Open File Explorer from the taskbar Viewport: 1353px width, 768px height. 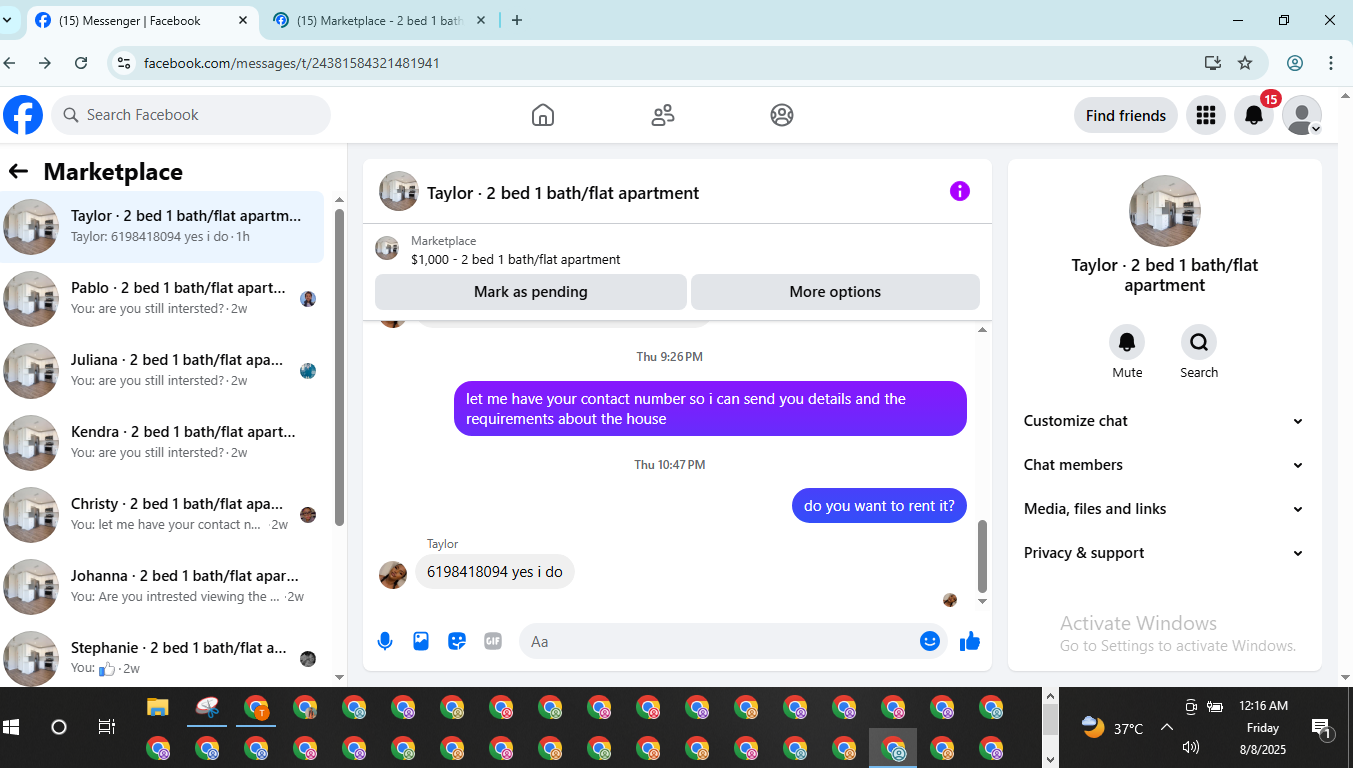click(158, 707)
